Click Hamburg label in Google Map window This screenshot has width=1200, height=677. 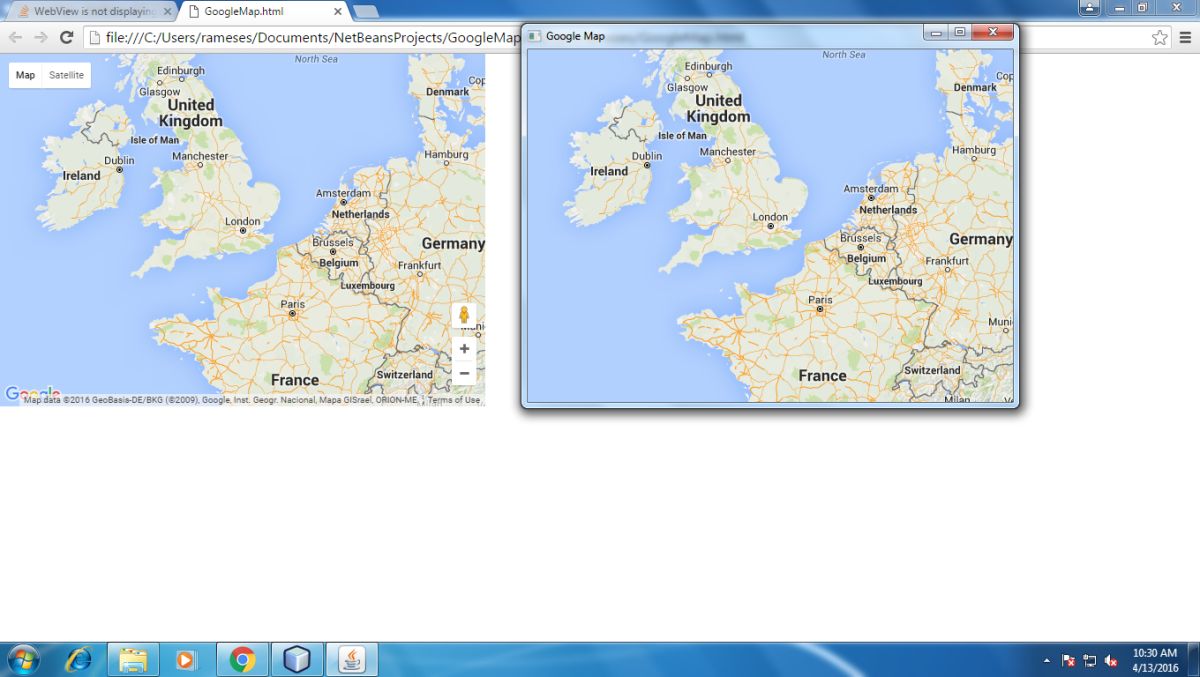tap(974, 150)
